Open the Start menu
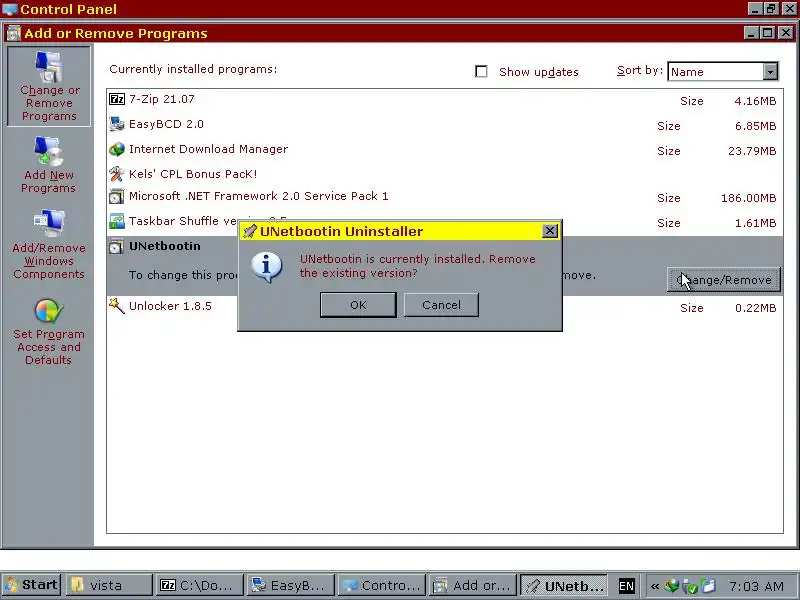 point(32,585)
